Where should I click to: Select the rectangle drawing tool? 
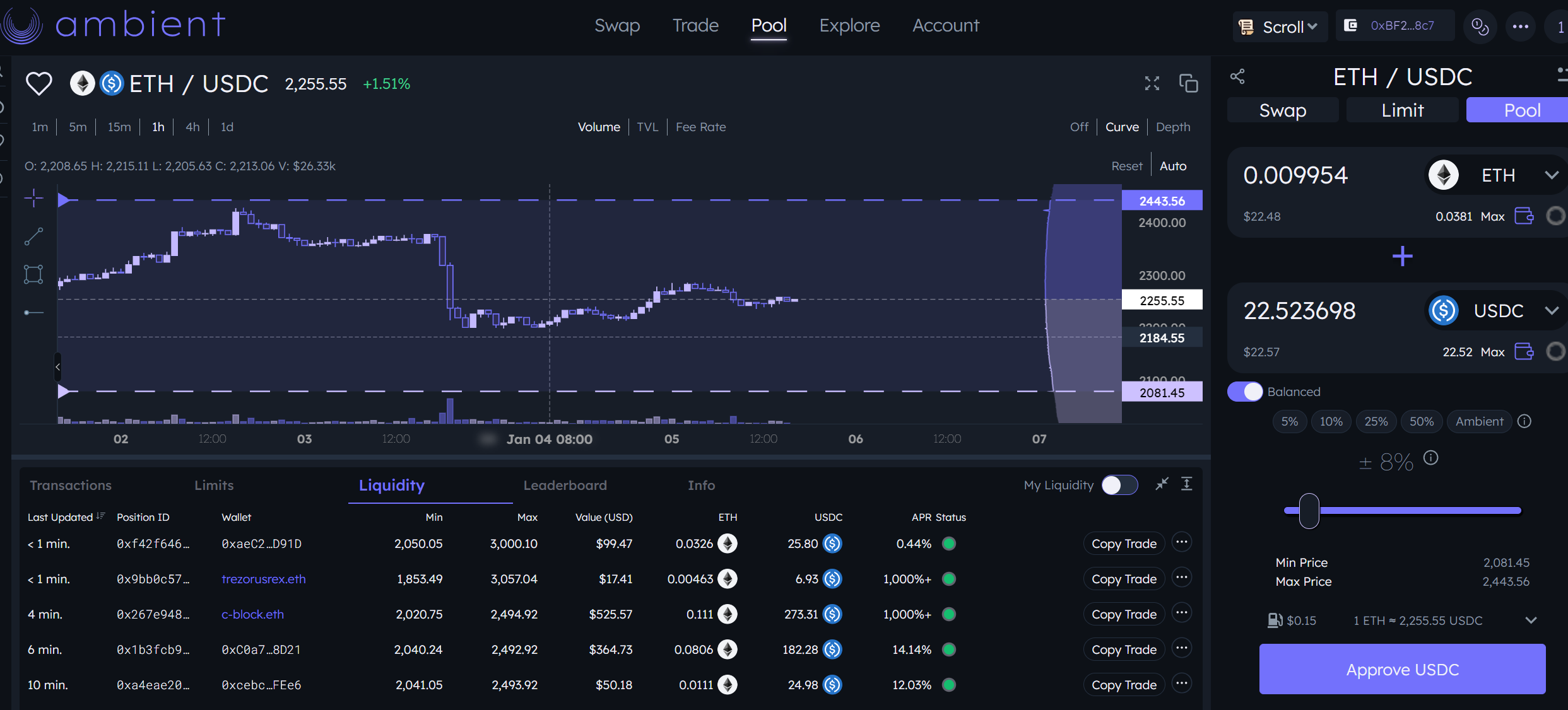pos(33,274)
